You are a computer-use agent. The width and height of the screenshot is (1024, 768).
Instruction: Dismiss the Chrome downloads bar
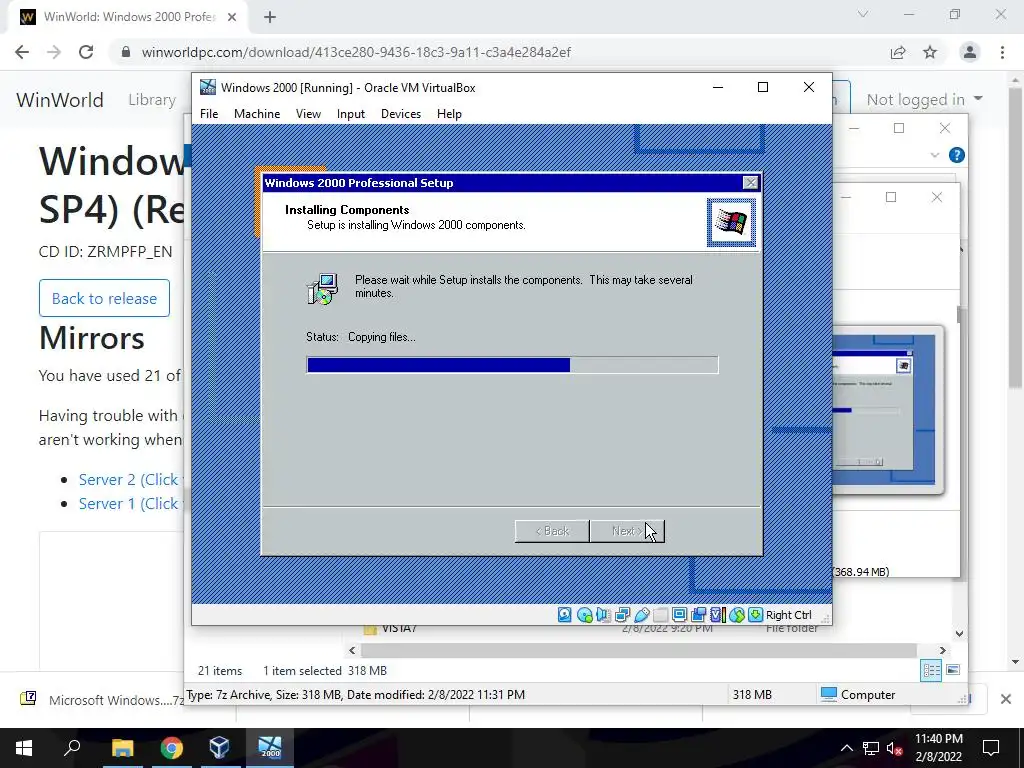pos(1006,699)
